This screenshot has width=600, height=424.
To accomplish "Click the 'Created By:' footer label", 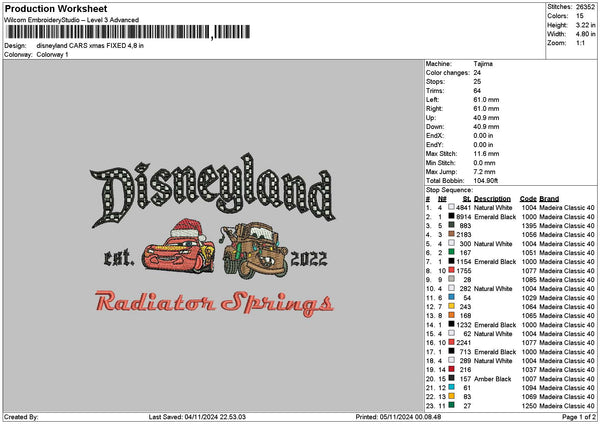I will pos(21,417).
